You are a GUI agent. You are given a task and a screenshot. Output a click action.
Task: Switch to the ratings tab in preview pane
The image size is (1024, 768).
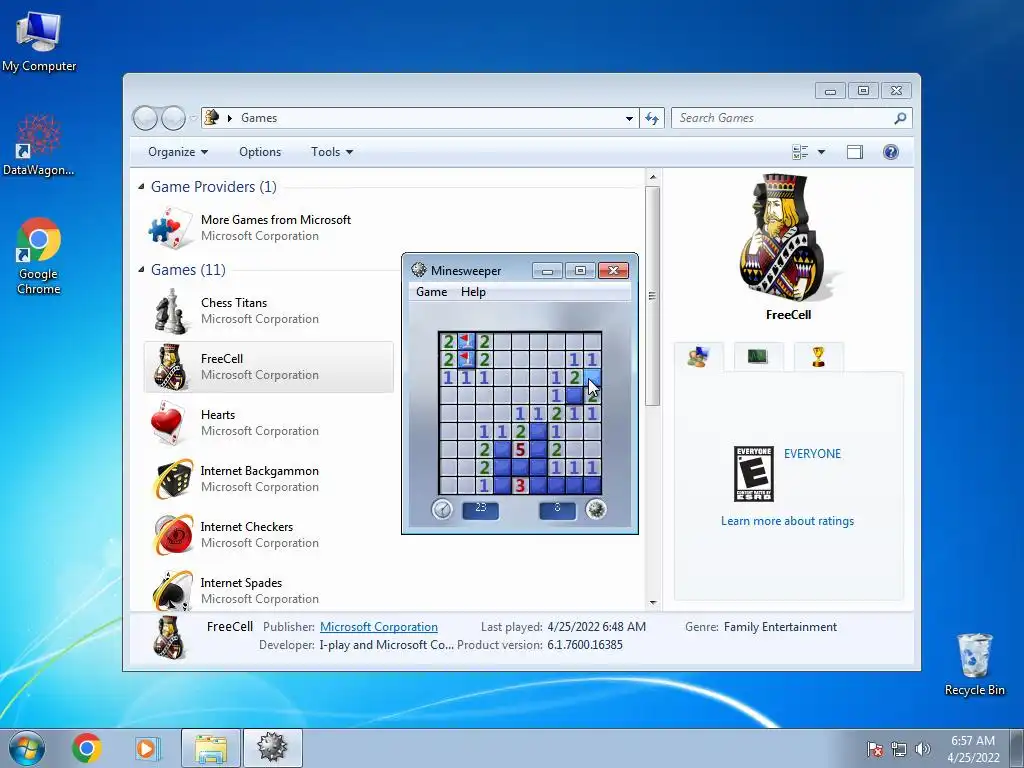pyautogui.click(x=698, y=357)
